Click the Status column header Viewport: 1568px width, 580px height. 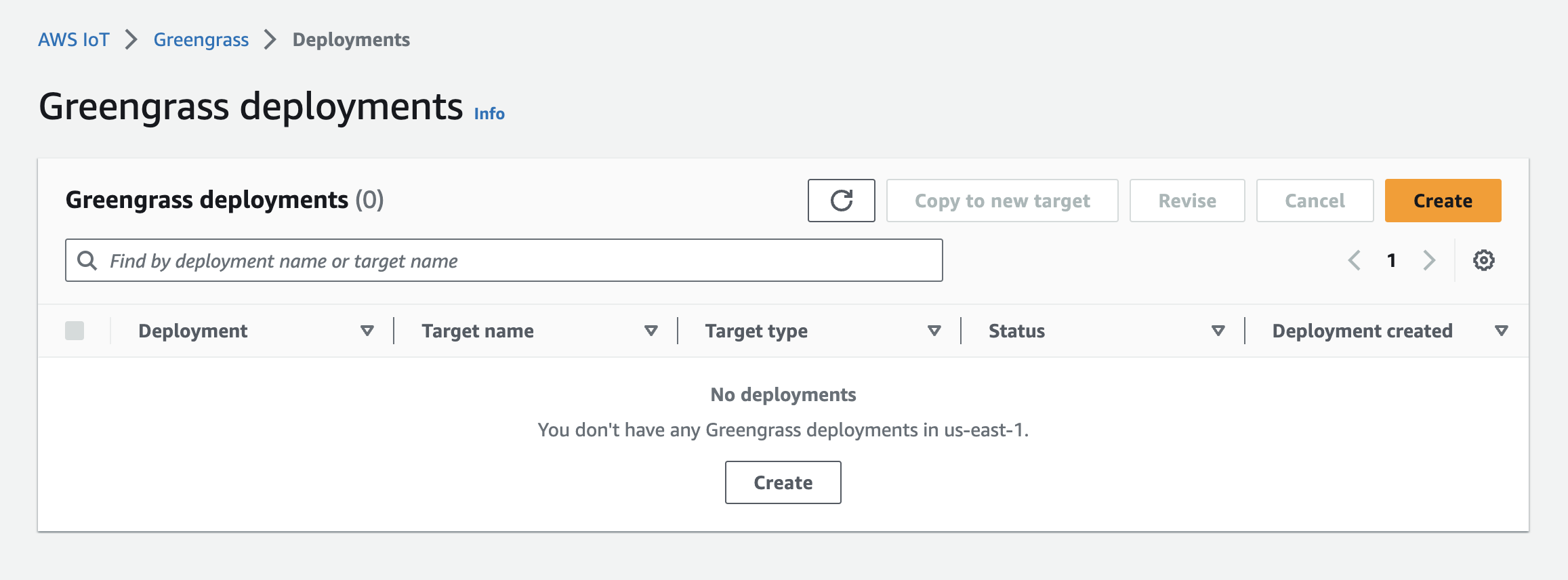click(1016, 331)
